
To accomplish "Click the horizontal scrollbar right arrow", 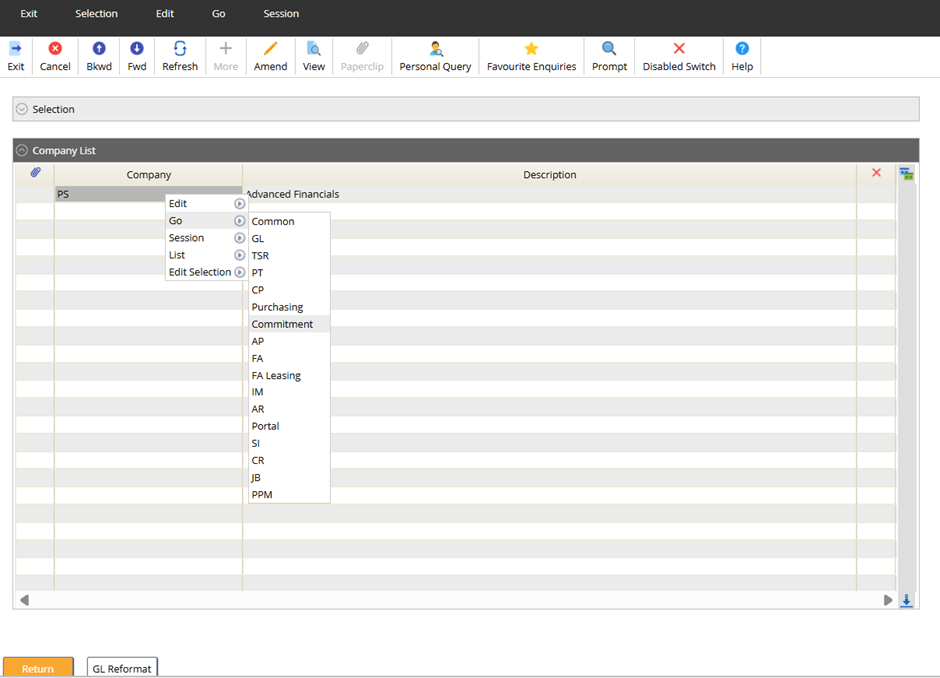I will click(x=887, y=600).
